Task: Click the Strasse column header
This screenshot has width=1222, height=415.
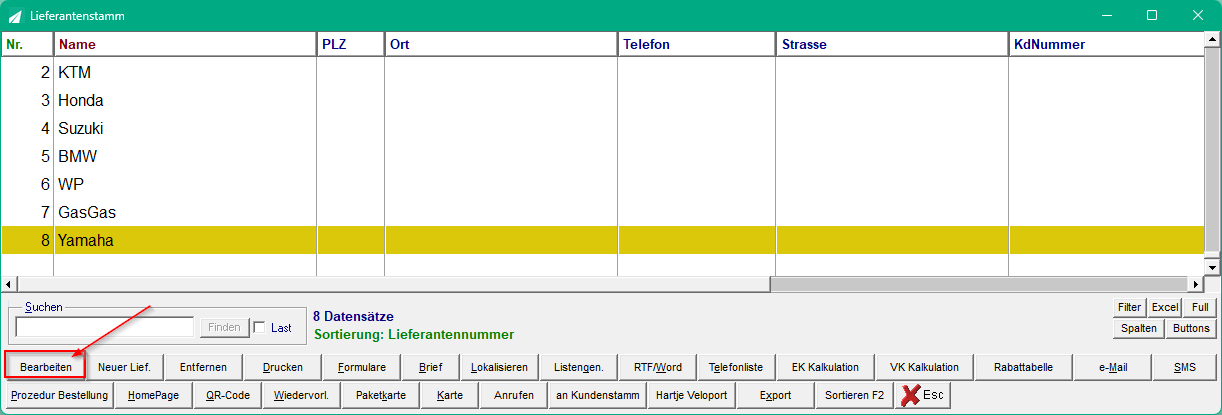Action: click(x=892, y=44)
